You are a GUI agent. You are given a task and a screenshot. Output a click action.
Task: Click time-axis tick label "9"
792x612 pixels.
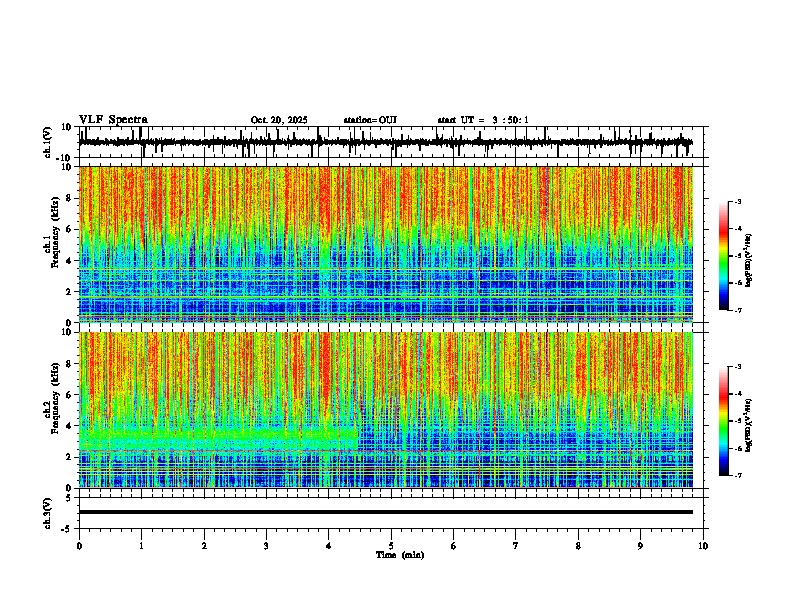(x=640, y=546)
